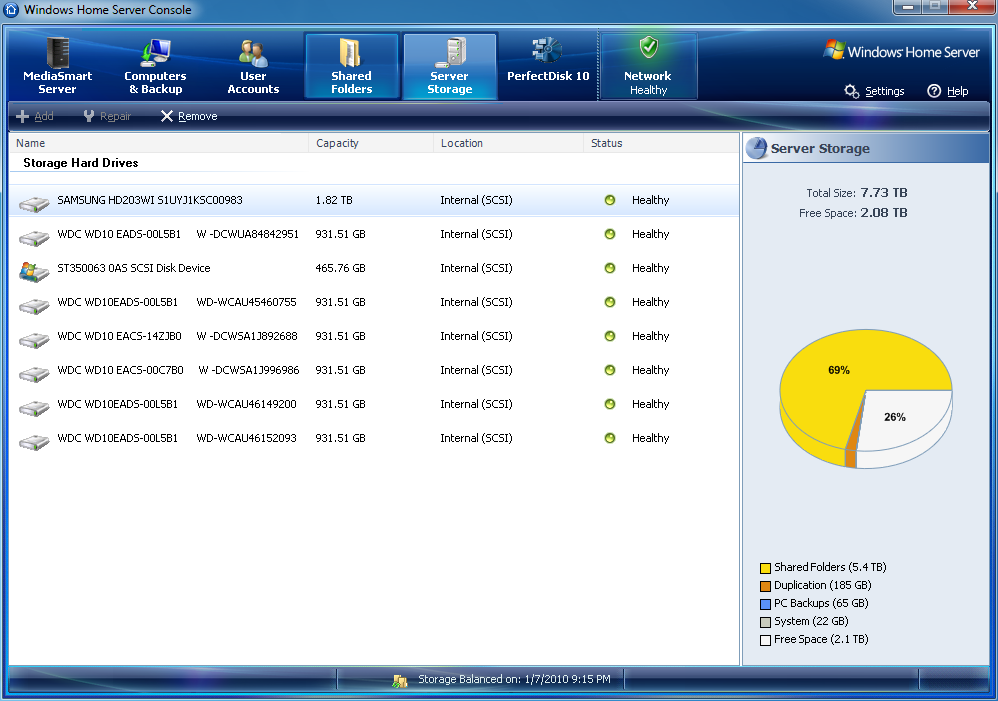The image size is (998, 701).
Task: Select the Storage Hard Drives group heading
Action: 81,163
